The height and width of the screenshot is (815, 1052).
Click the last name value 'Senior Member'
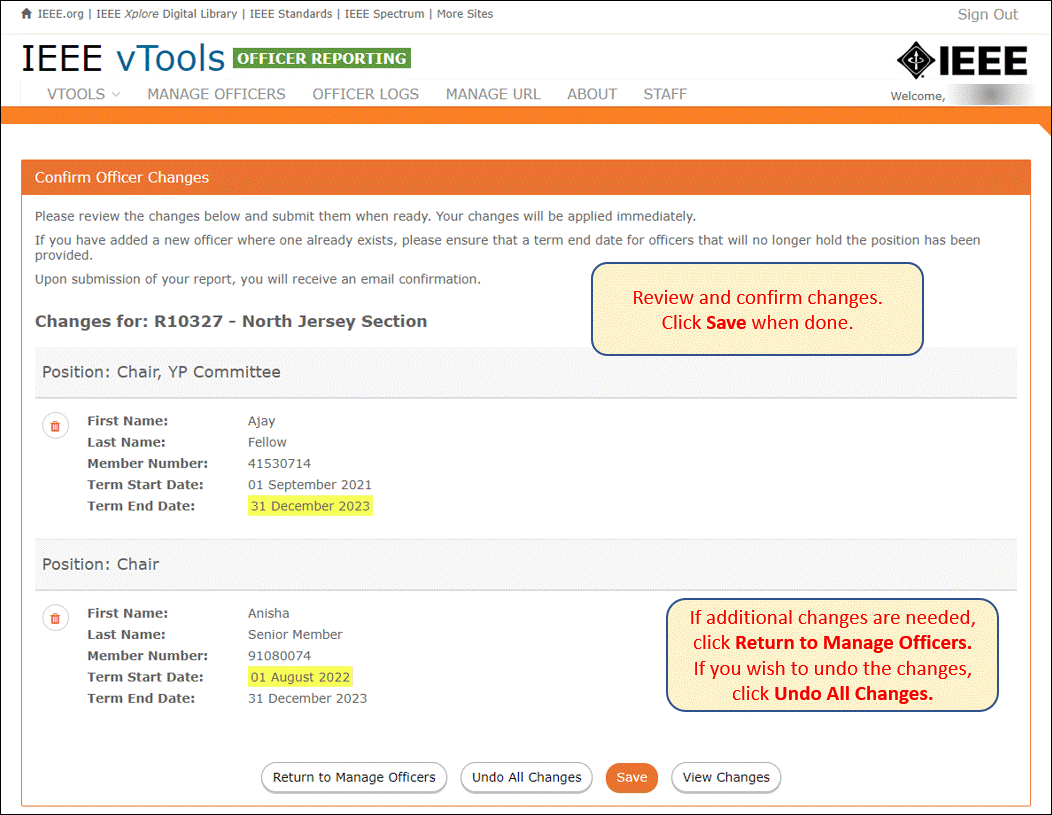click(x=295, y=635)
